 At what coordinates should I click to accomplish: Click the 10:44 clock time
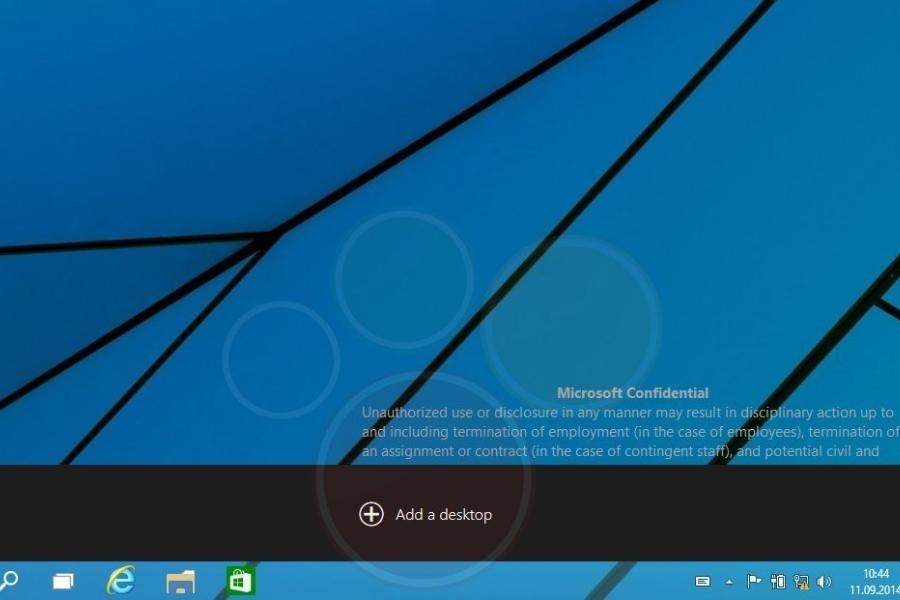pos(875,574)
